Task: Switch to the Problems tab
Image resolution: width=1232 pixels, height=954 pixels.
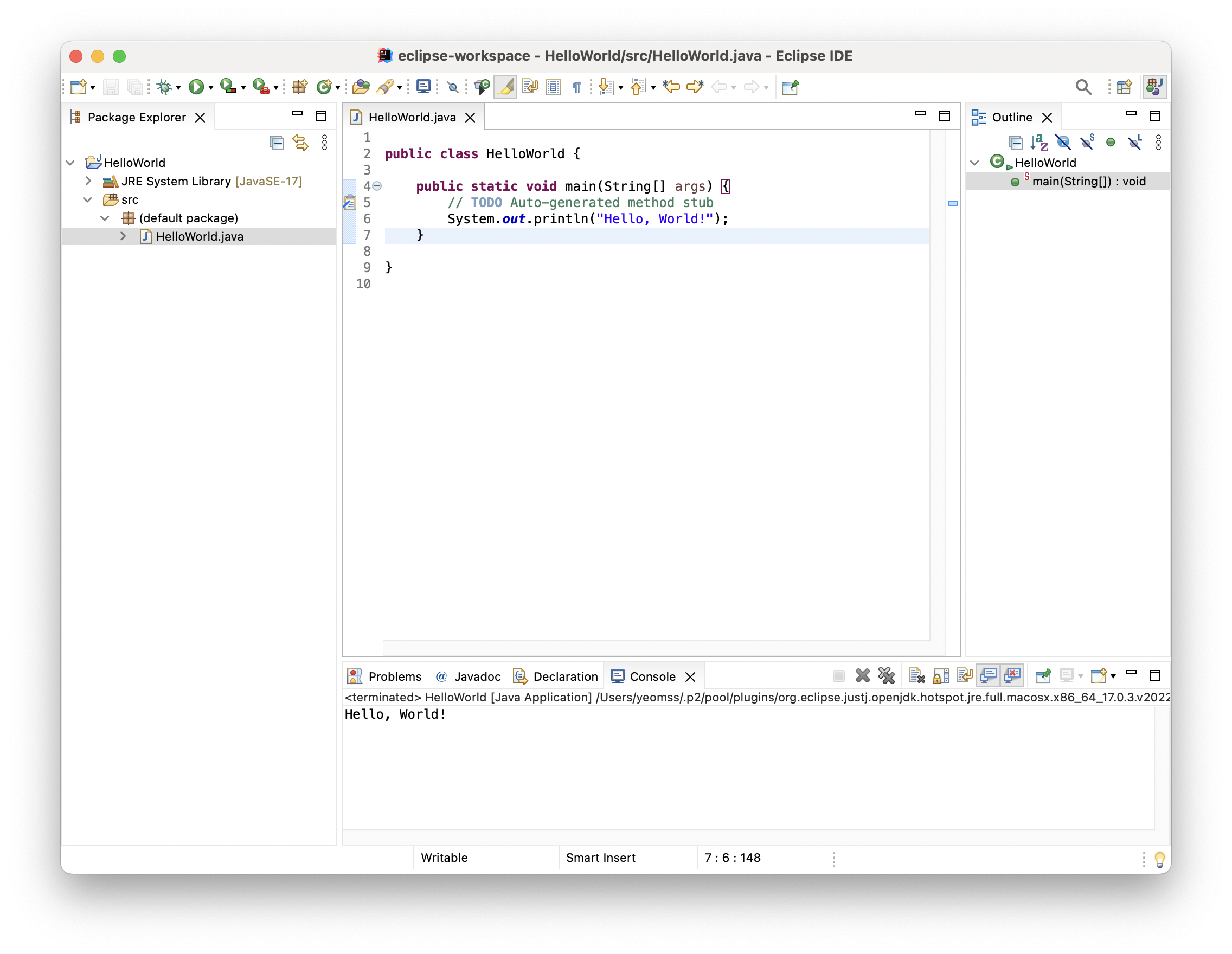Action: 394,676
